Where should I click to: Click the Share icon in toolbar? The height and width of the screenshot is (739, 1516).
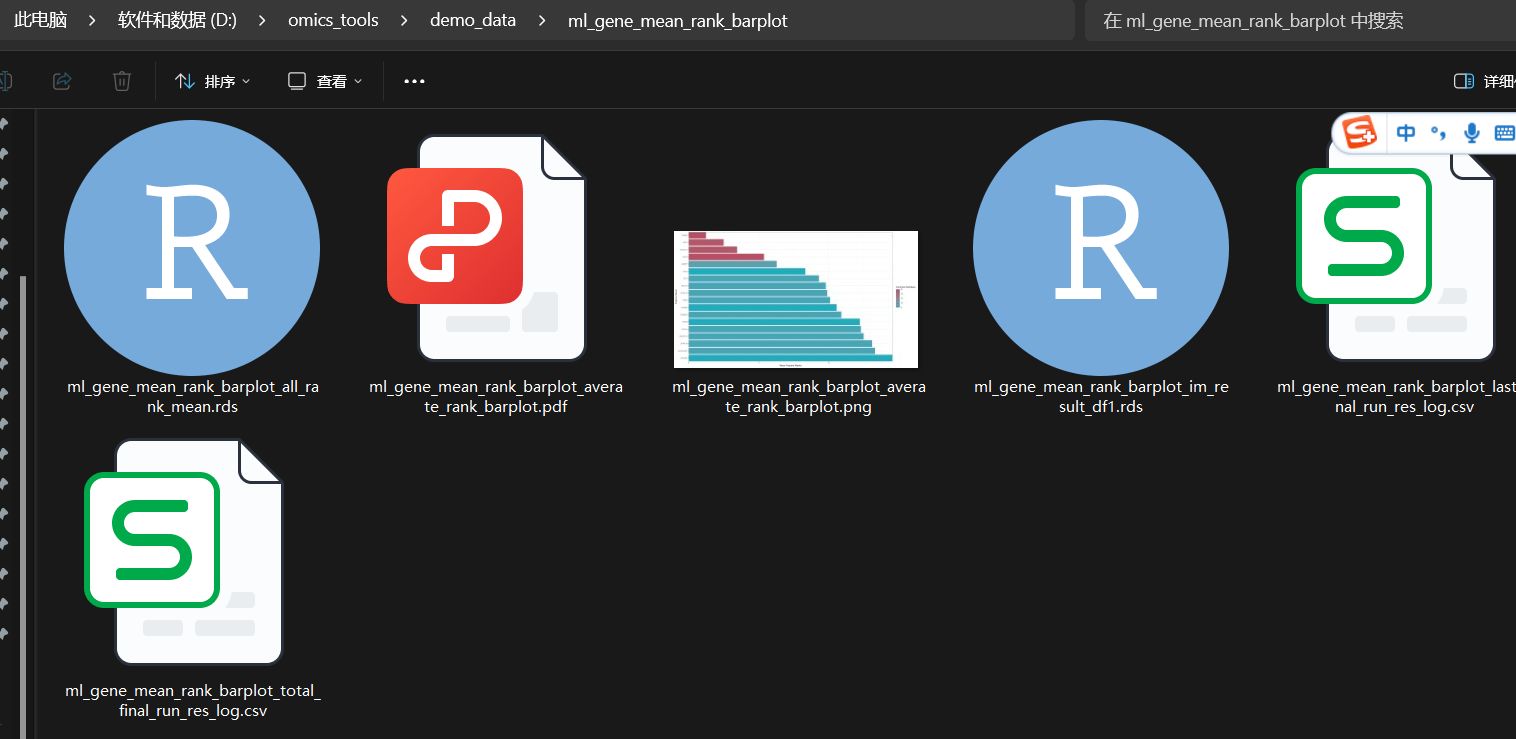point(62,81)
